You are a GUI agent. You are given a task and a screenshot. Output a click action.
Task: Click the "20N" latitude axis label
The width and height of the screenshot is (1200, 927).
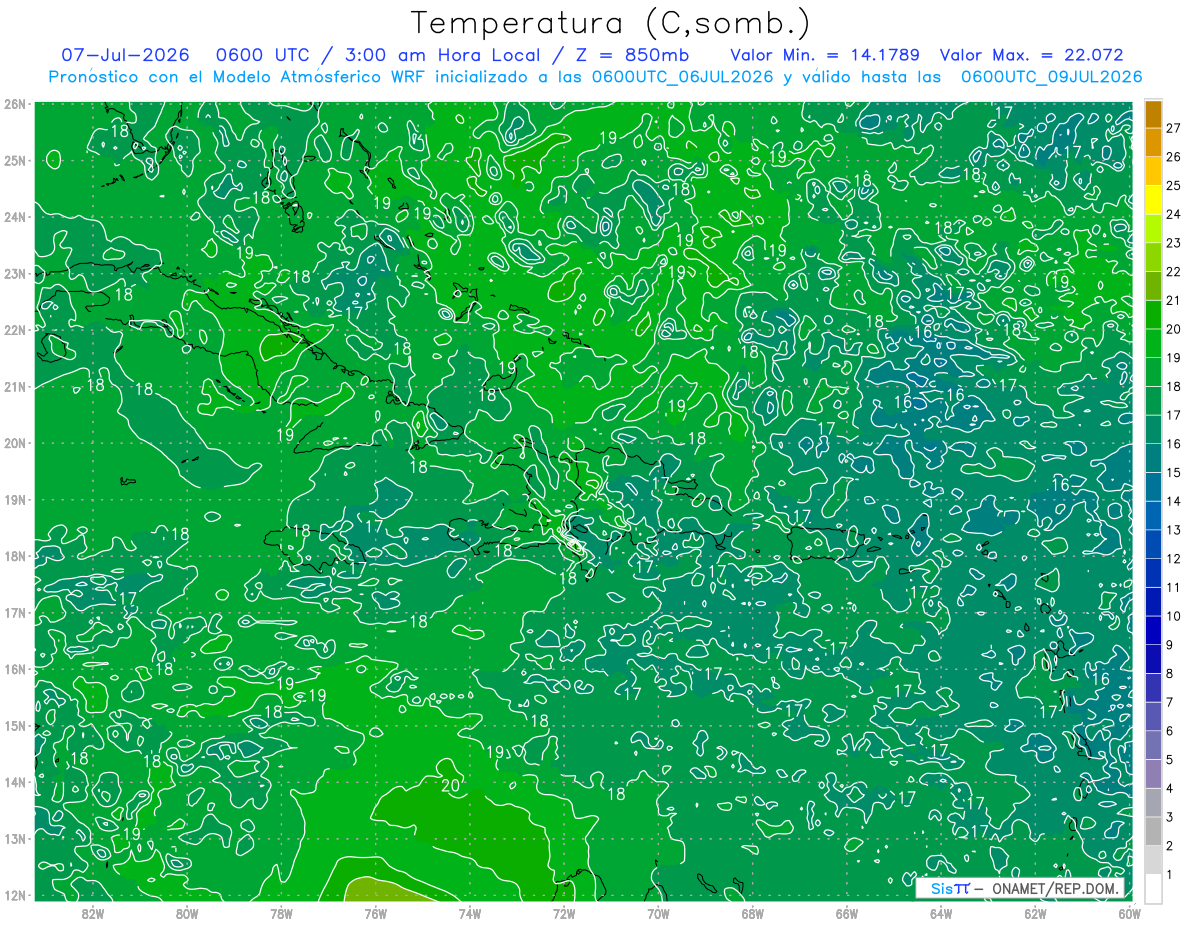[x=14, y=443]
